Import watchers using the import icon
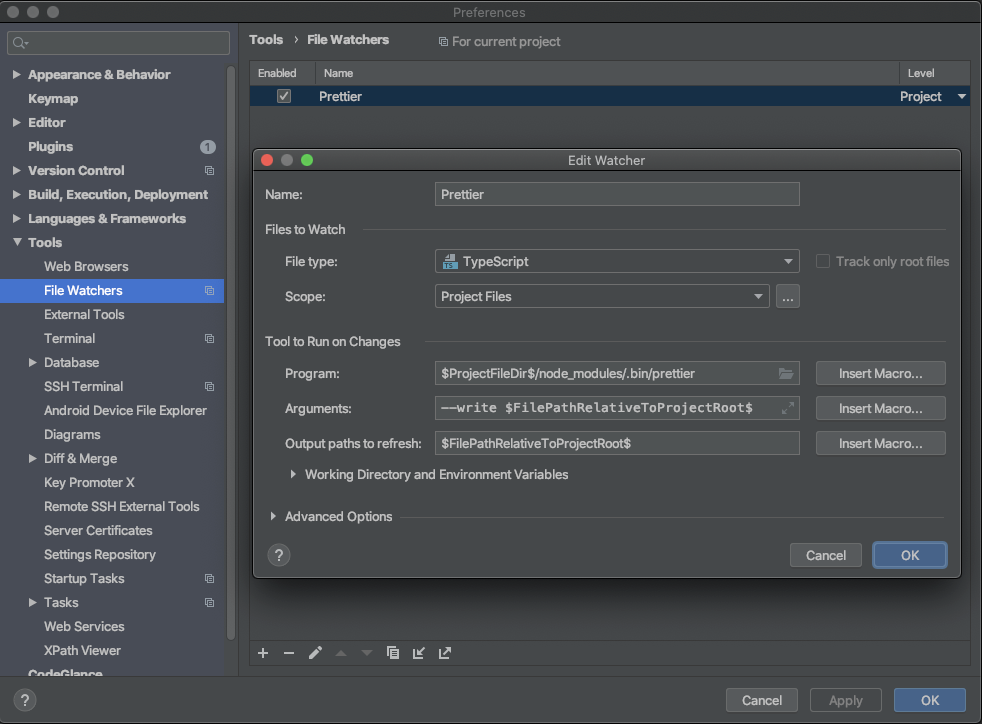Viewport: 982px width, 724px height. tap(419, 653)
